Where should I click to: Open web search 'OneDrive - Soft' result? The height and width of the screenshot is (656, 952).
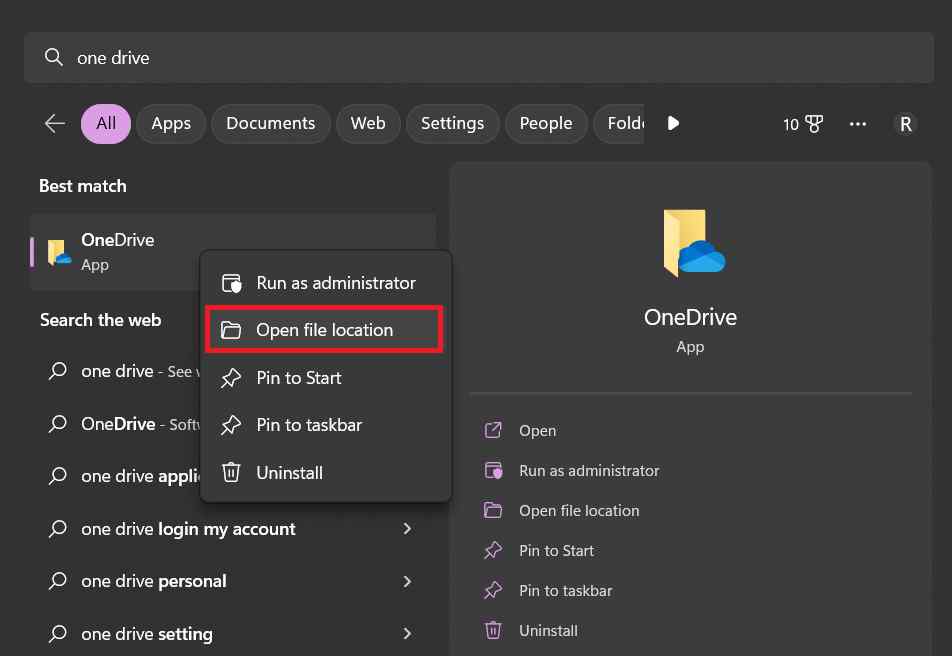(x=123, y=424)
